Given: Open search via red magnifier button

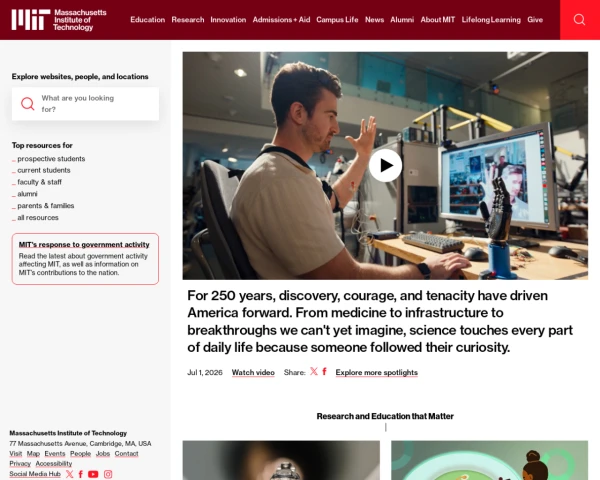Looking at the screenshot, I should [x=580, y=20].
